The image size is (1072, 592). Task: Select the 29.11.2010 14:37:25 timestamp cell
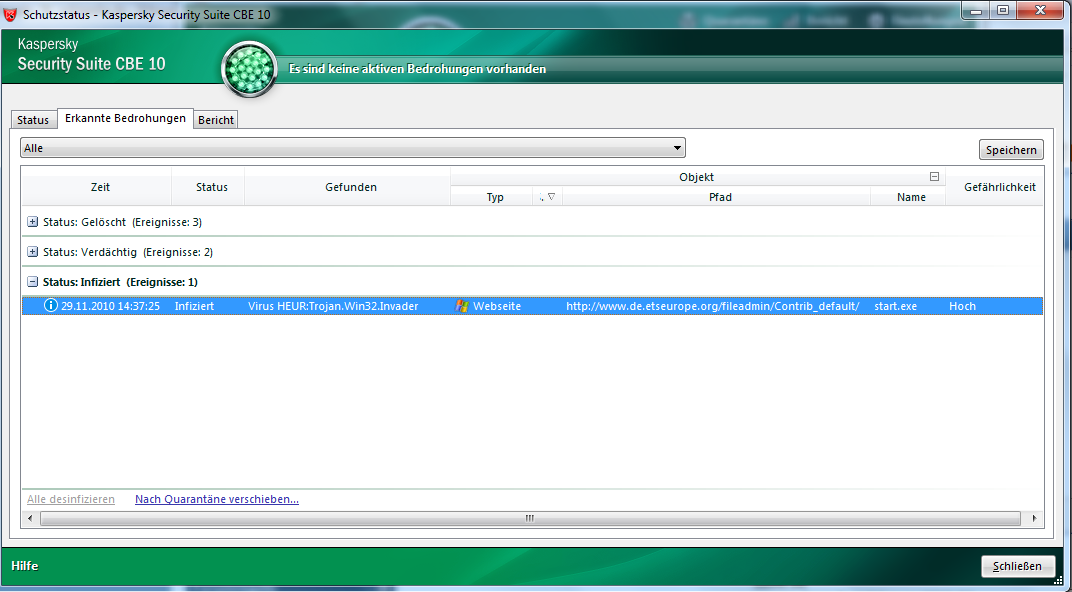[x=110, y=306]
